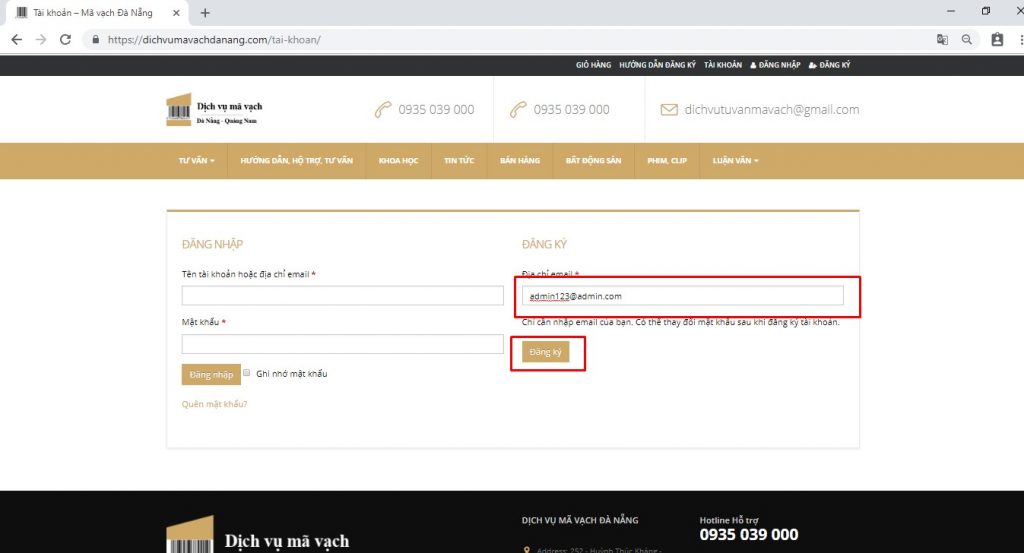The height and width of the screenshot is (553, 1024).
Task: Open the TIN TỨC menu item
Action: pyautogui.click(x=459, y=161)
